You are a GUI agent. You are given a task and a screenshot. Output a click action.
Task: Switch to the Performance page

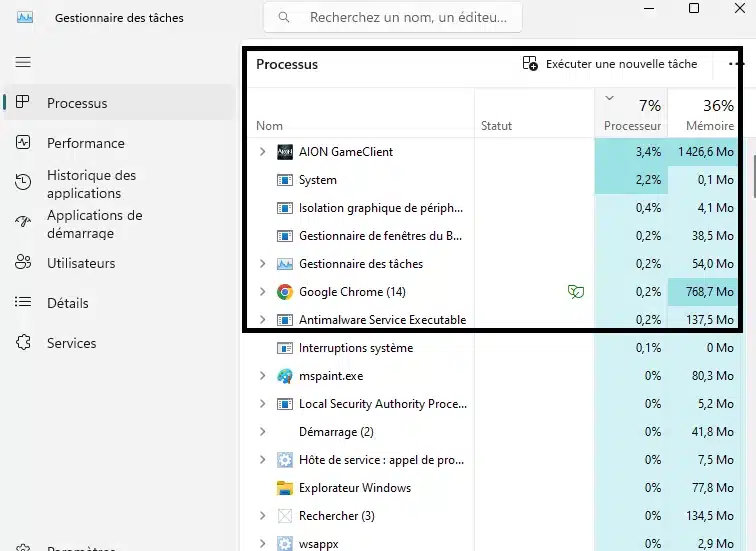(119, 143)
